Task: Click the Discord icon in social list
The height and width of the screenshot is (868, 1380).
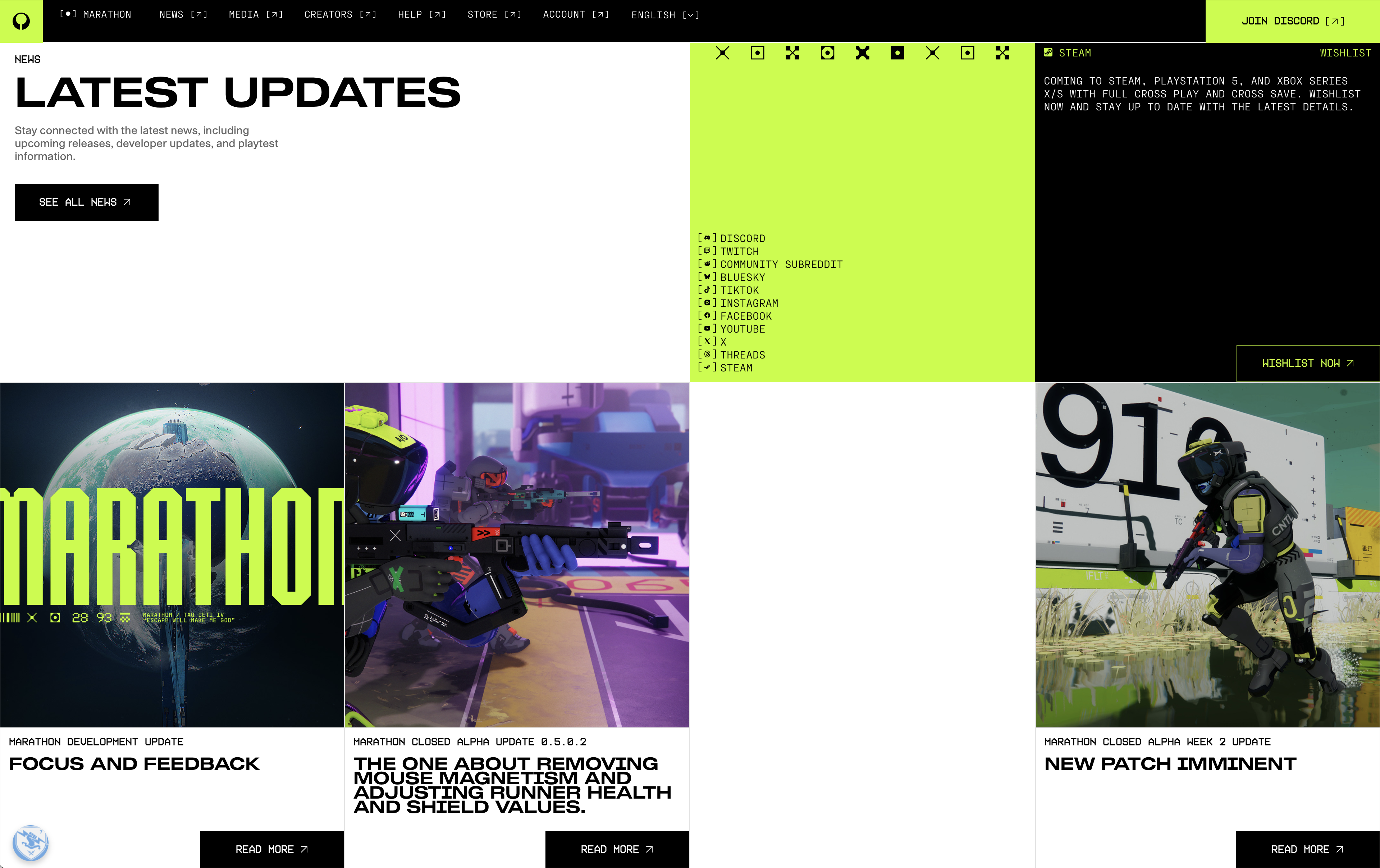Action: [707, 238]
